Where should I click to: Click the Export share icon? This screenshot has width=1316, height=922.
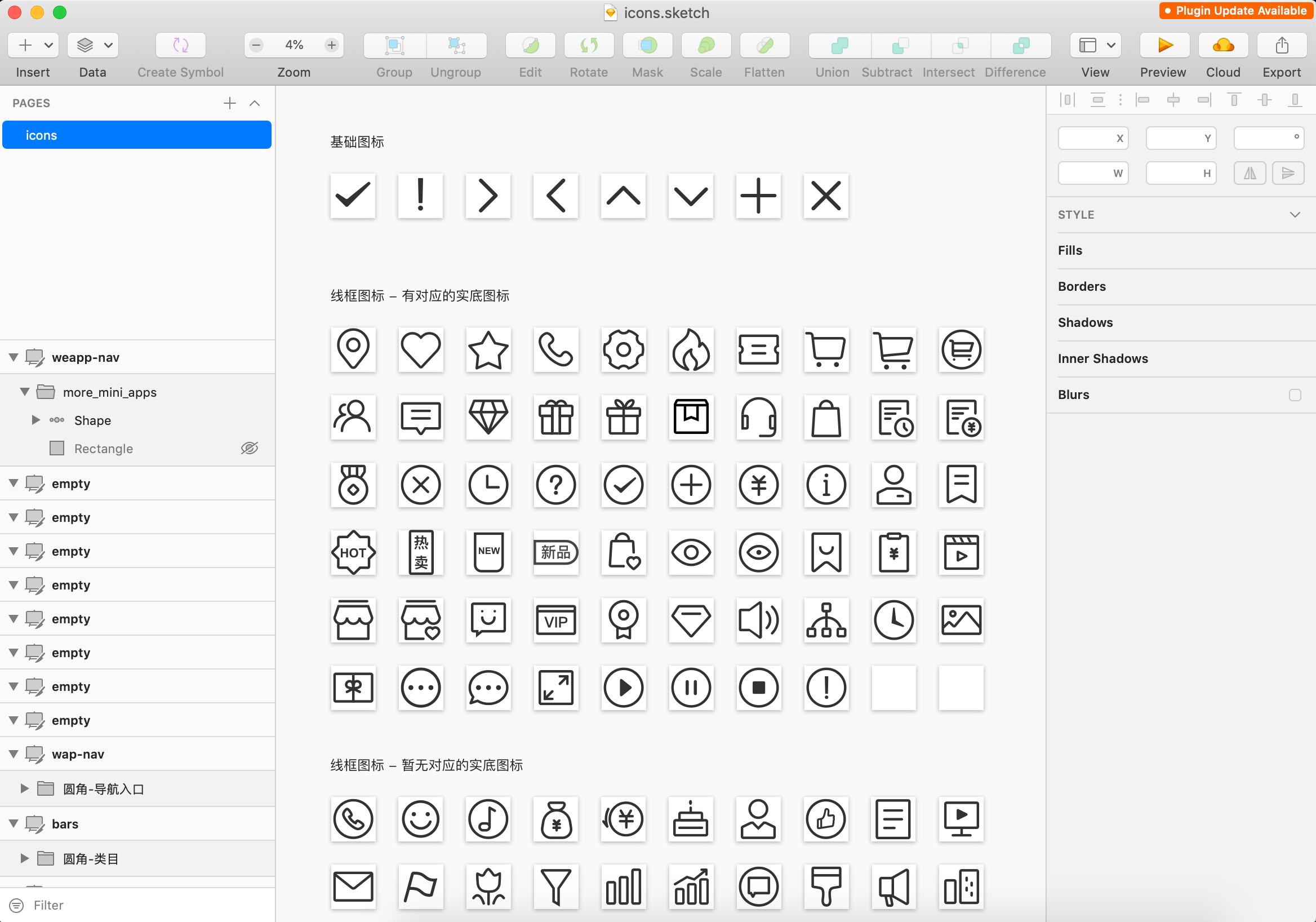tap(1282, 45)
